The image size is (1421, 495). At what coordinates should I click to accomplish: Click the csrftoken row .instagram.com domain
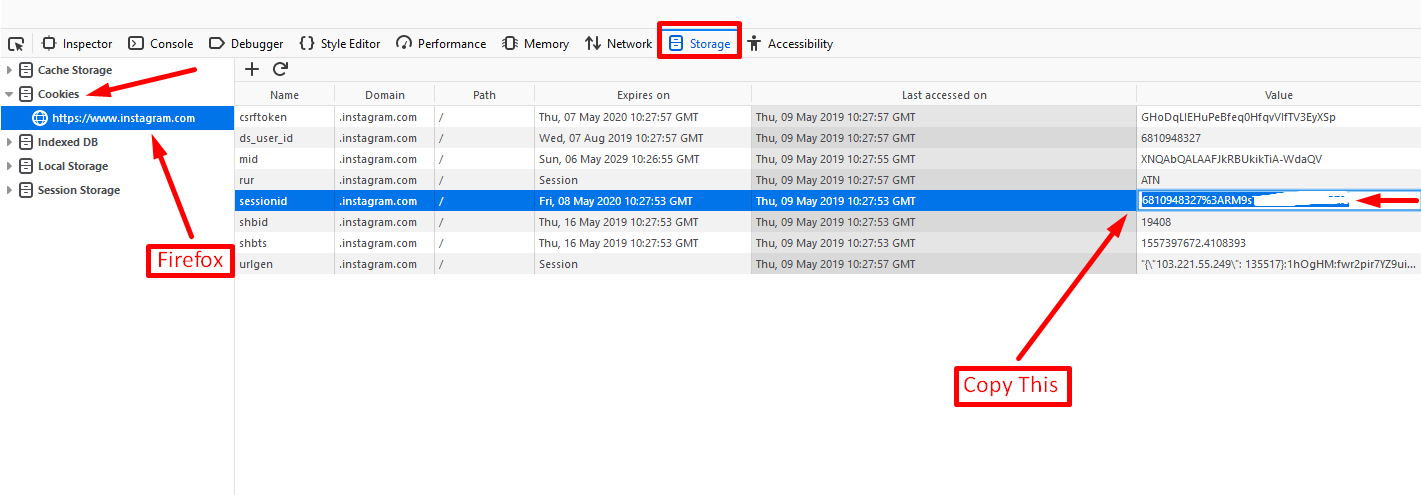pyautogui.click(x=378, y=117)
